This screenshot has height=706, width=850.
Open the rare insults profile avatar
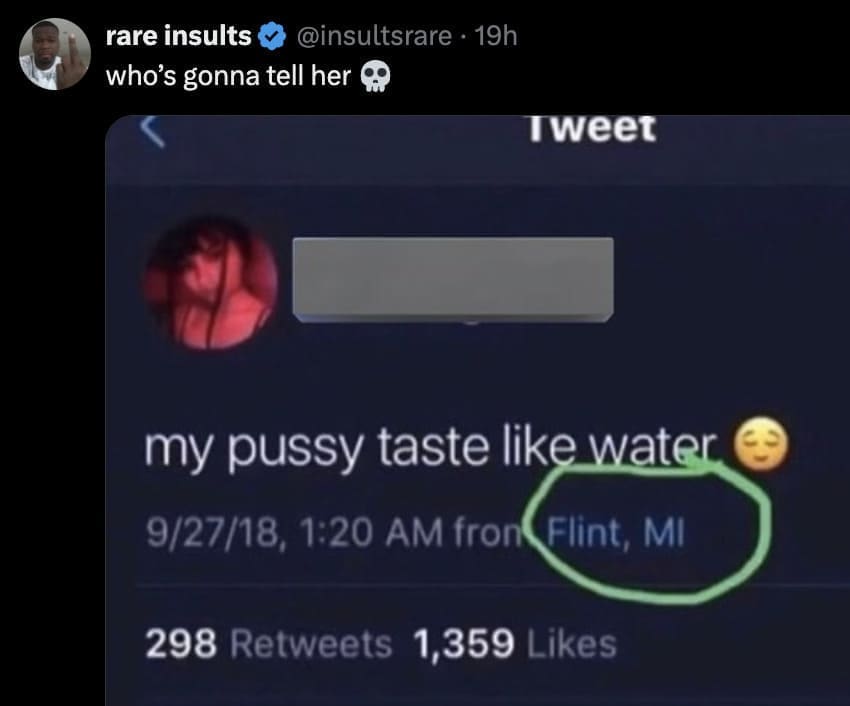[x=55, y=54]
